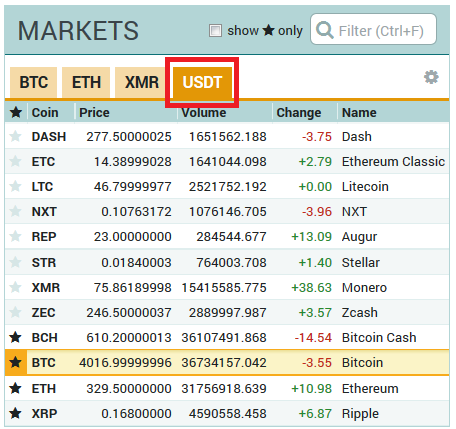Viewport: 456px width, 429px height.
Task: Select the USDT markets tab
Action: pyautogui.click(x=202, y=82)
